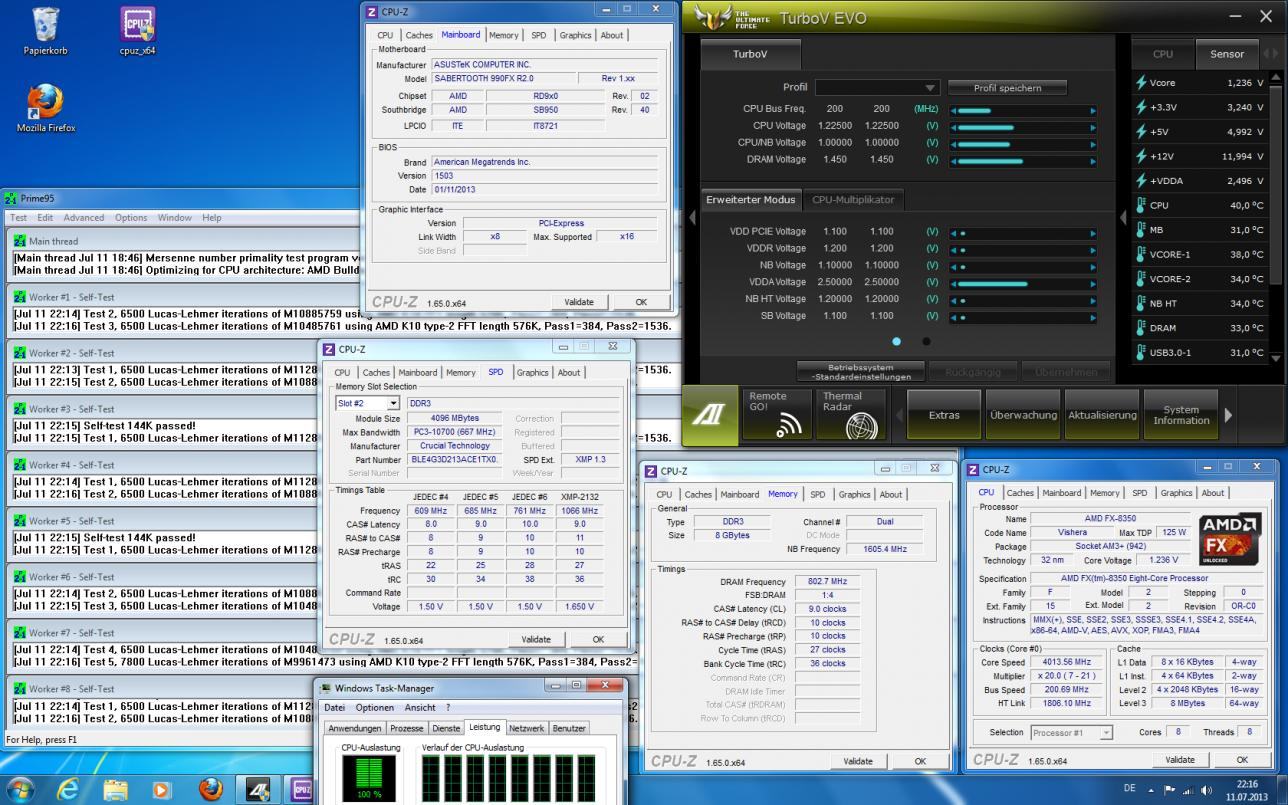
Task: Click the AMD FX logo in CPU-Z
Action: click(x=1229, y=538)
